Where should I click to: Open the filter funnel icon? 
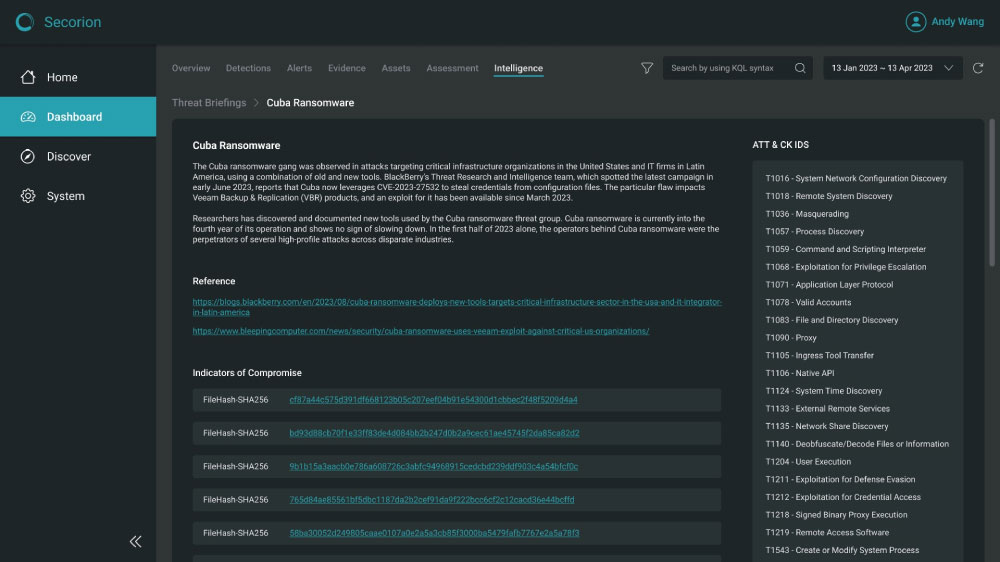[x=647, y=68]
